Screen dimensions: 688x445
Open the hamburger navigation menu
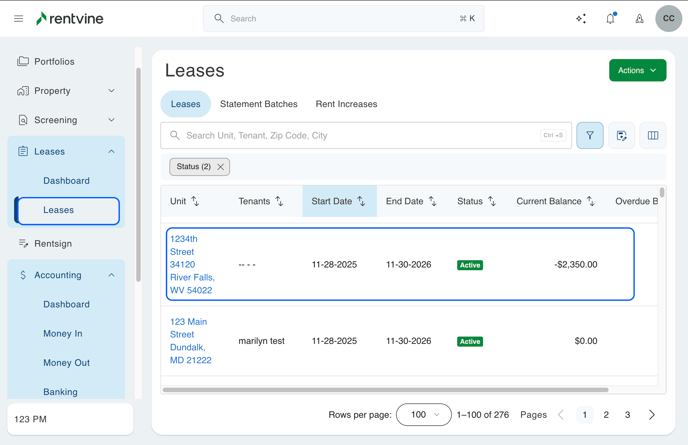pos(18,18)
